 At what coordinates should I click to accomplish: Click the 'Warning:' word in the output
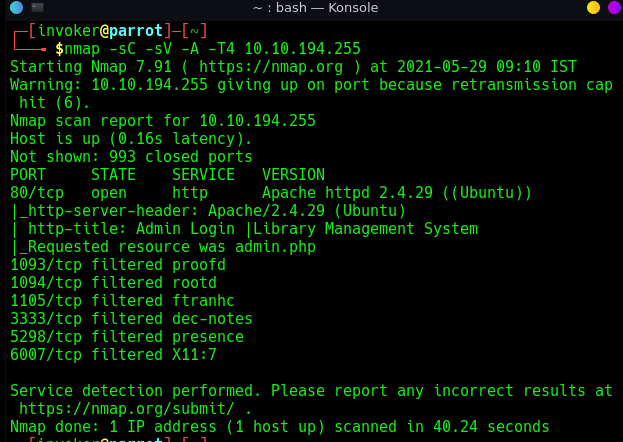(46, 85)
